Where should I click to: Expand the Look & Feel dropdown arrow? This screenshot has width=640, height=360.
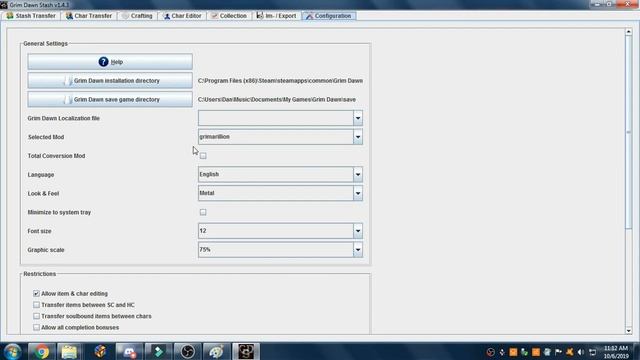358,193
